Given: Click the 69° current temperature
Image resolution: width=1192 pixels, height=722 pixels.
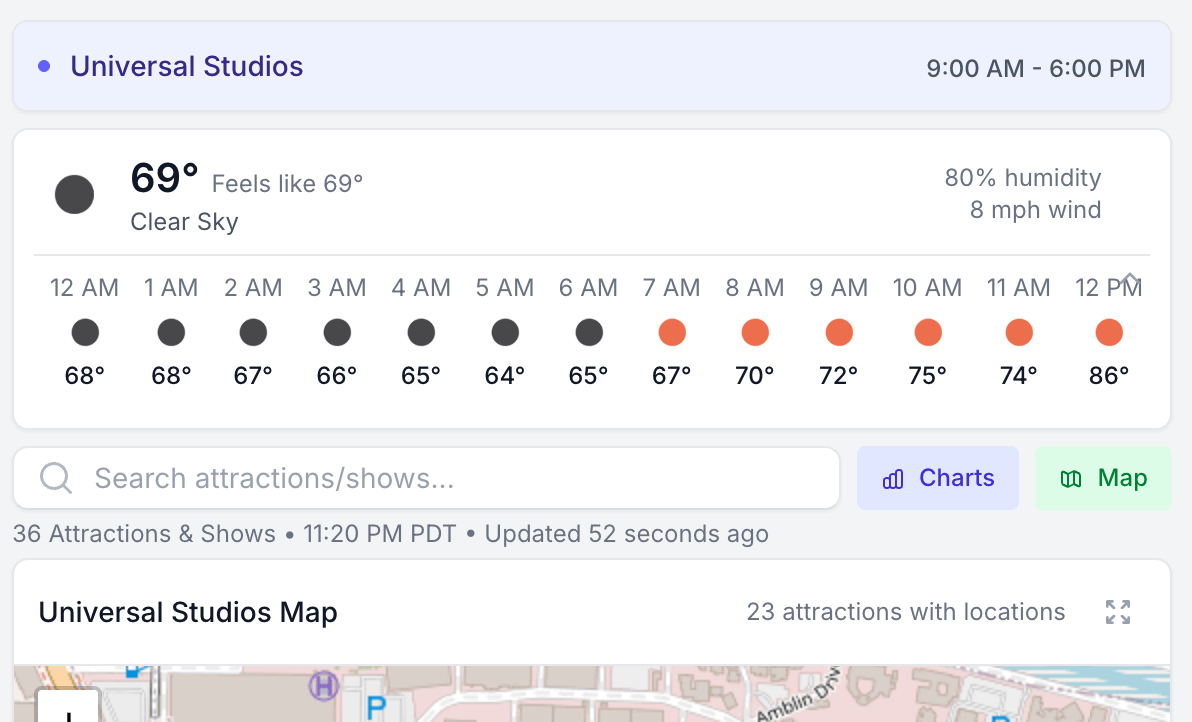Looking at the screenshot, I should tap(164, 179).
